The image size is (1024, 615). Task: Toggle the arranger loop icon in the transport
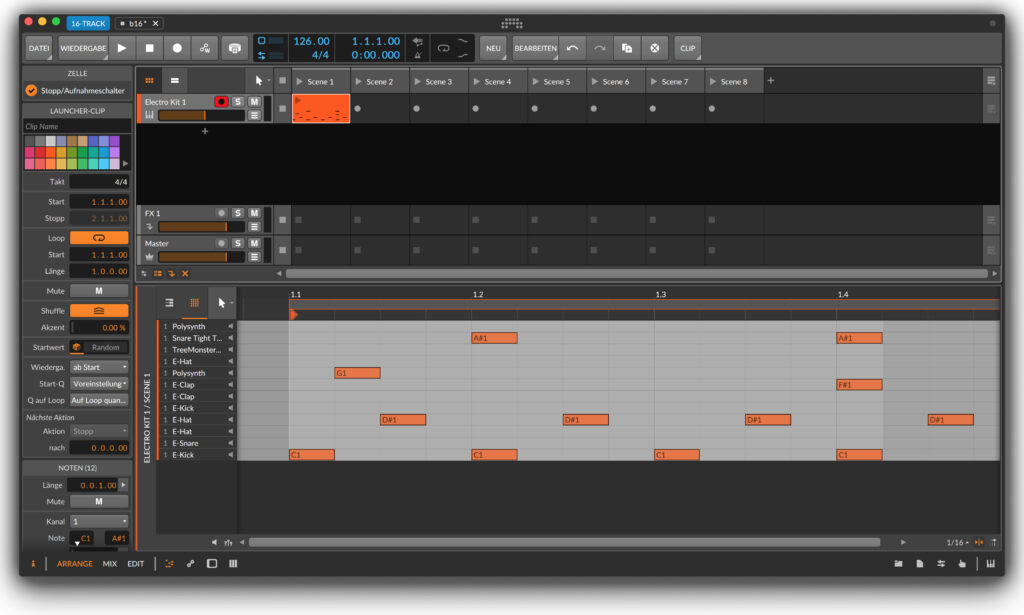pos(443,48)
